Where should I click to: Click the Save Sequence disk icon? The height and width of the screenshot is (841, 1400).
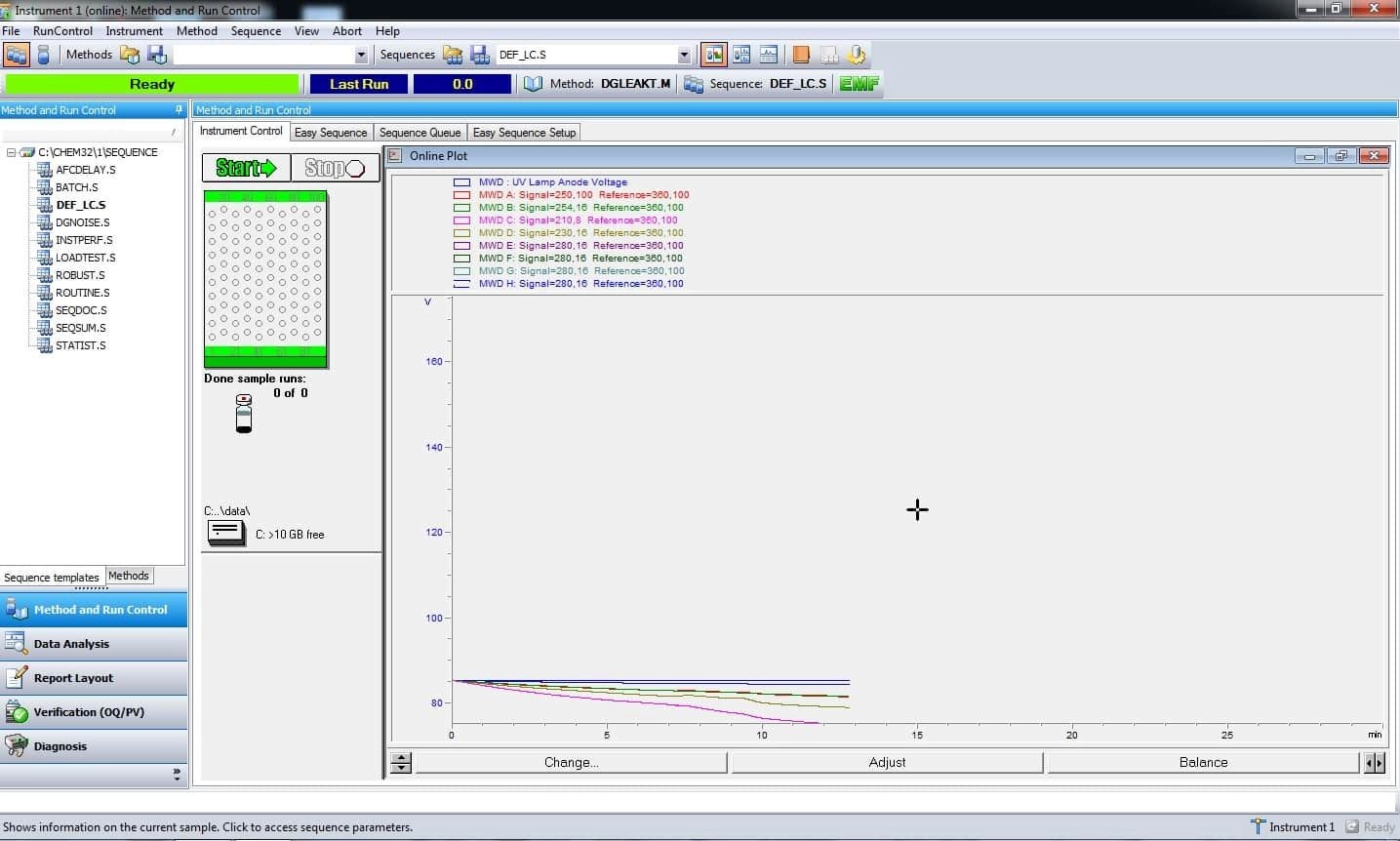coord(479,55)
